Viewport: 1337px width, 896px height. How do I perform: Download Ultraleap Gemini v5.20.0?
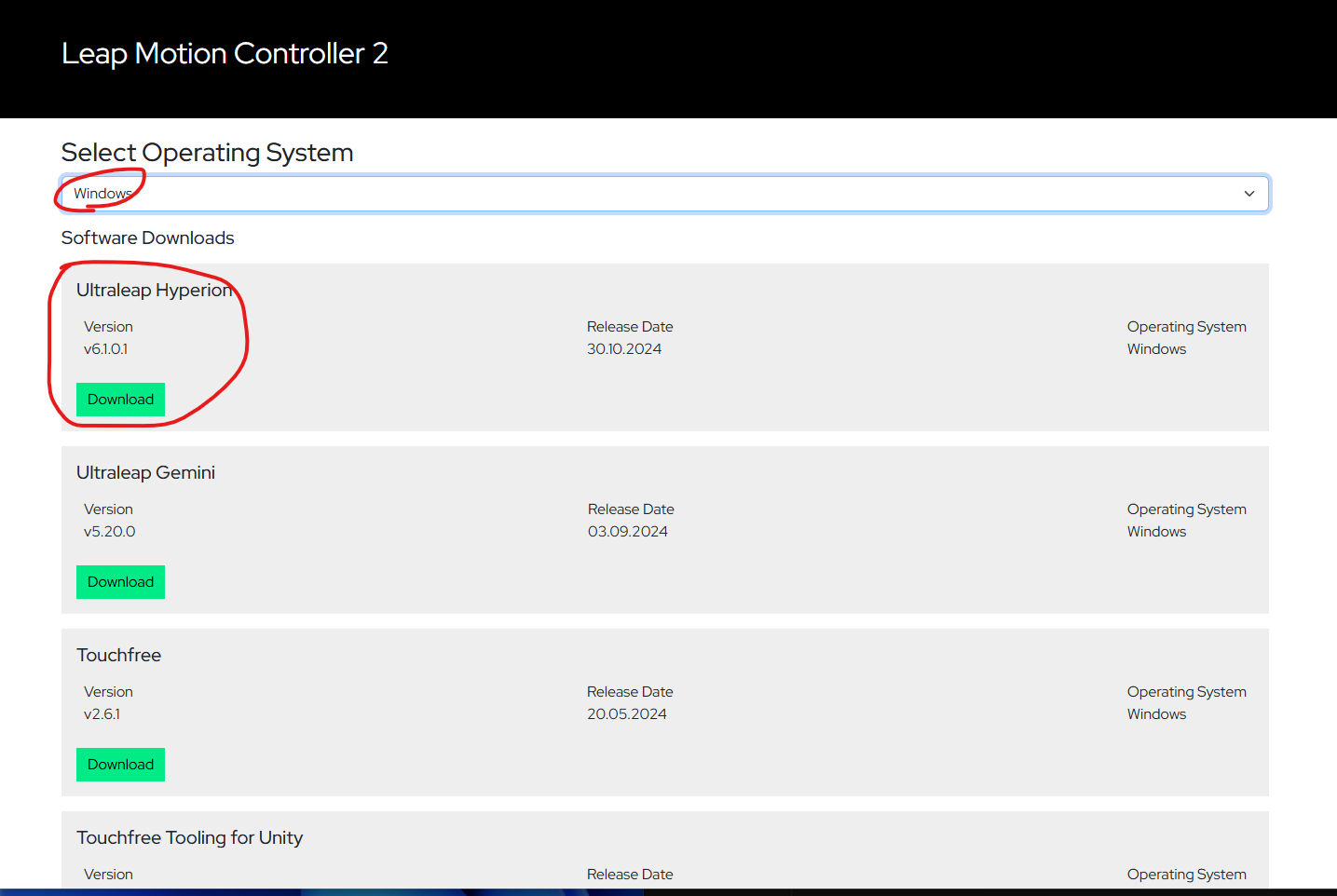(120, 582)
